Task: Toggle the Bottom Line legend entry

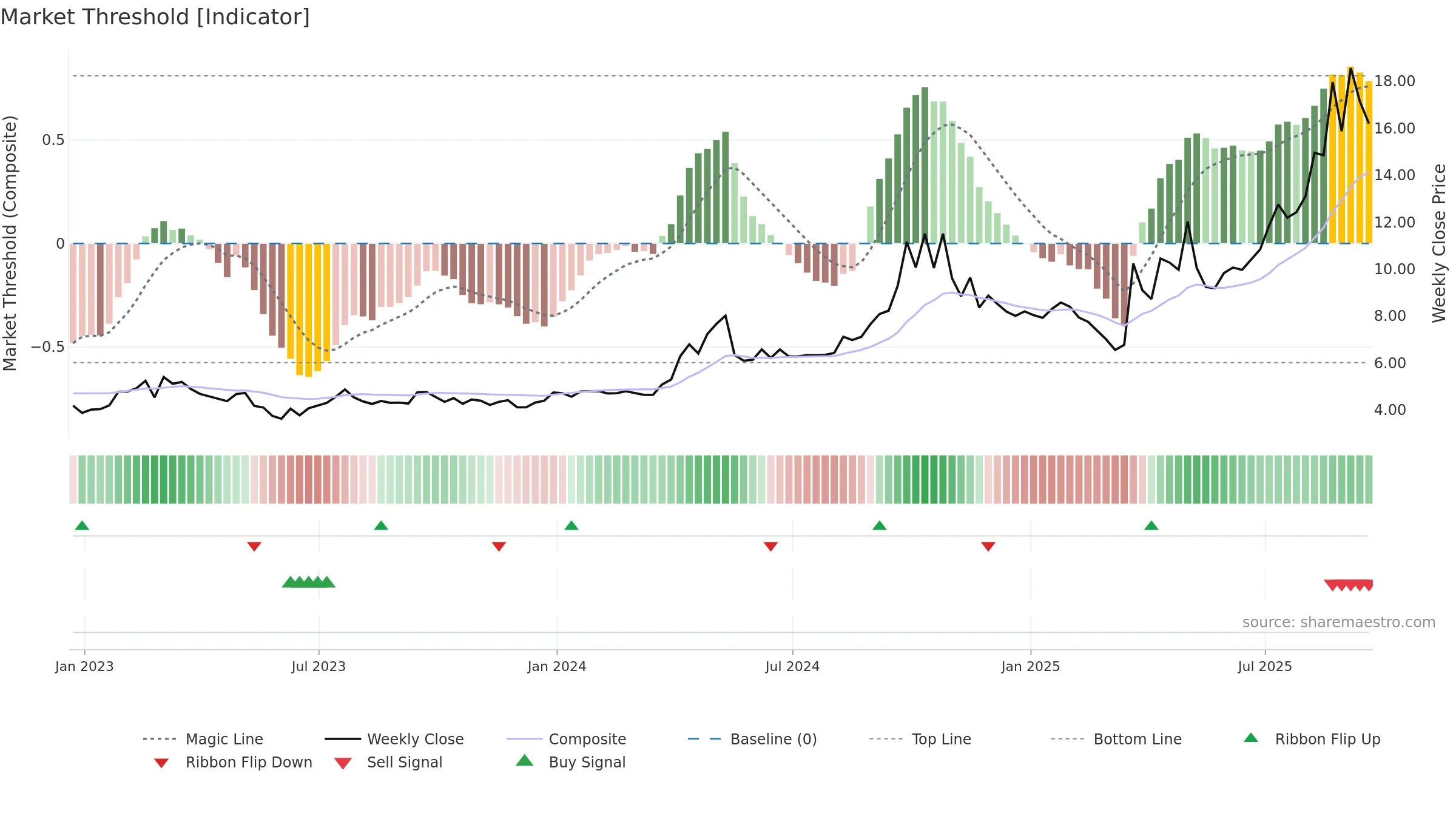Action: tap(1116, 739)
